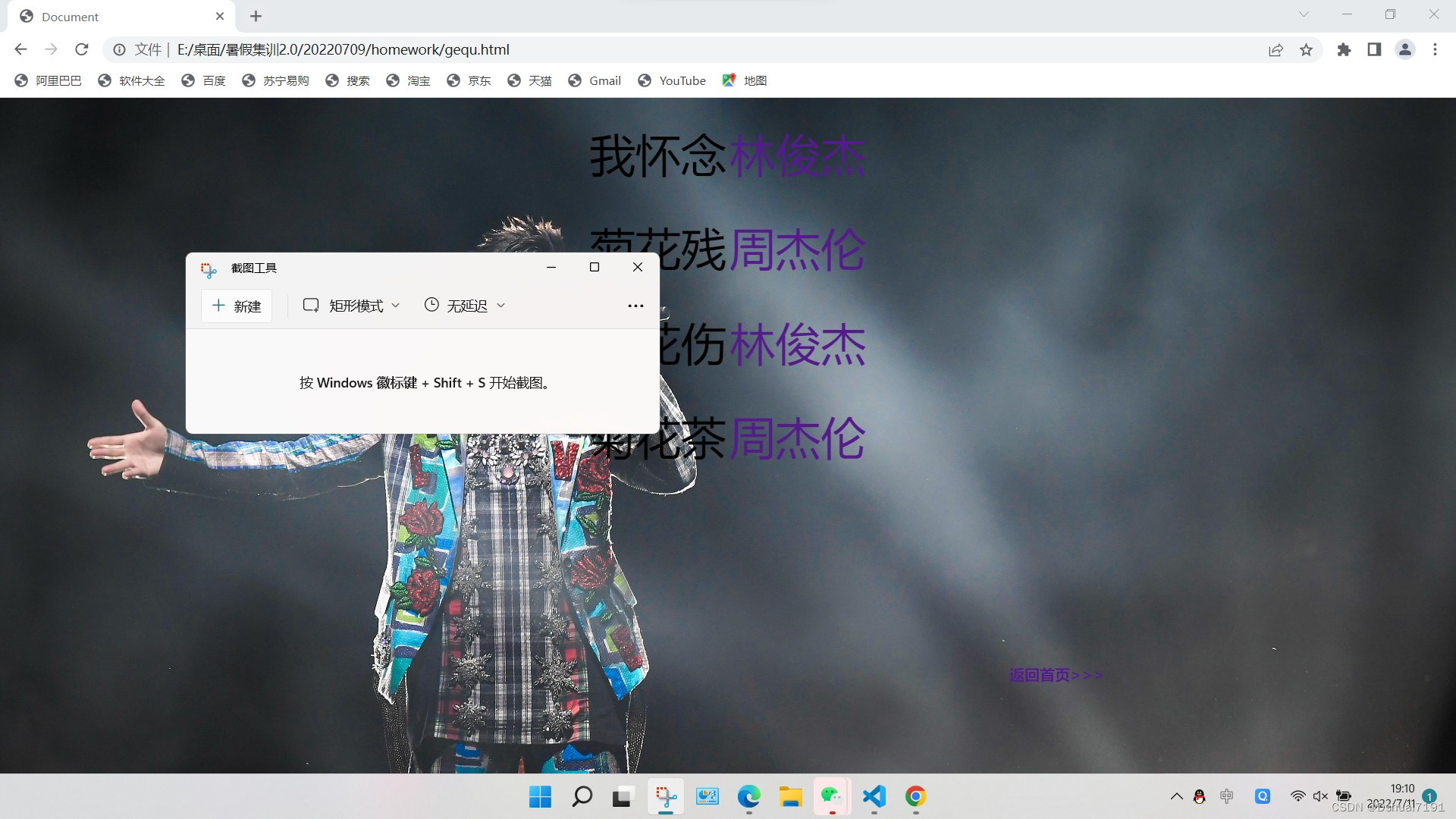Follow the 返回首页>>> link
This screenshot has height=819, width=1456.
coord(1056,675)
